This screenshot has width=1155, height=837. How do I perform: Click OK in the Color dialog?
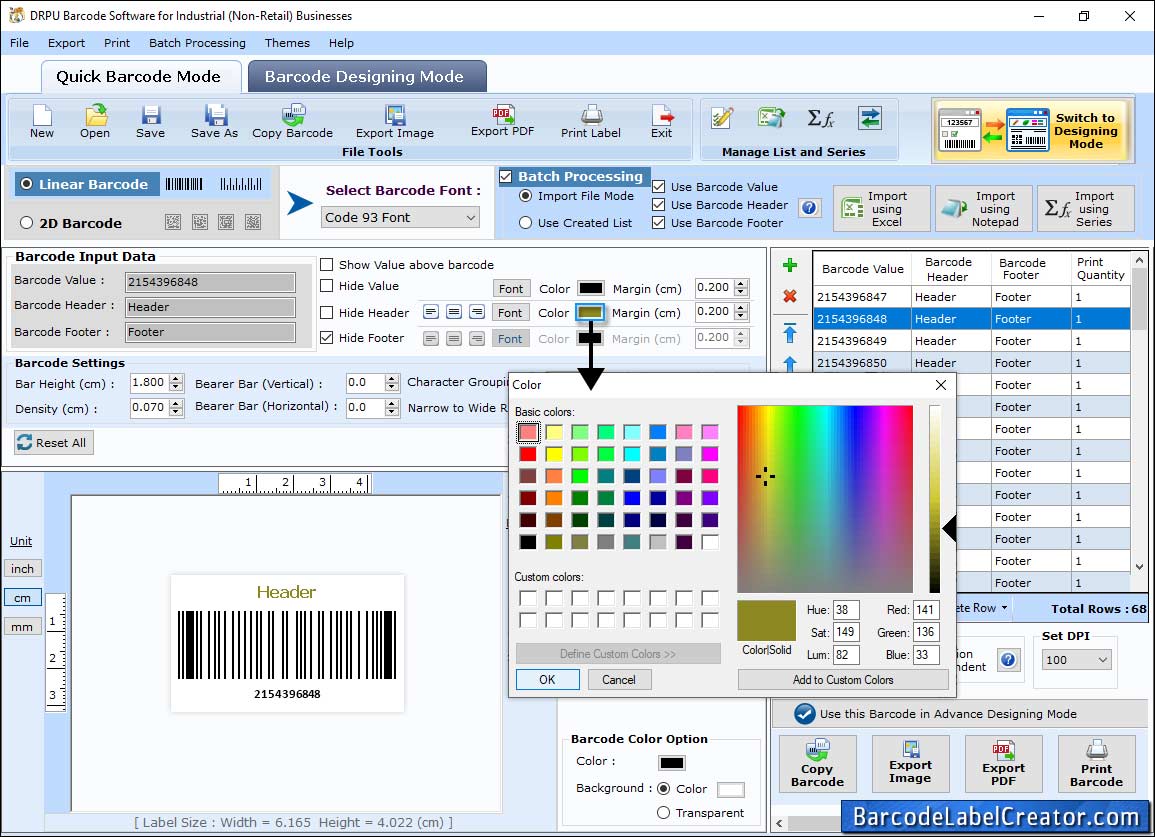point(547,679)
